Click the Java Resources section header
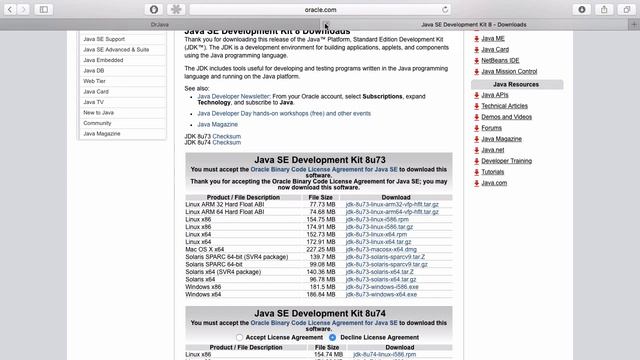This screenshot has height=360, width=640. coord(517,84)
